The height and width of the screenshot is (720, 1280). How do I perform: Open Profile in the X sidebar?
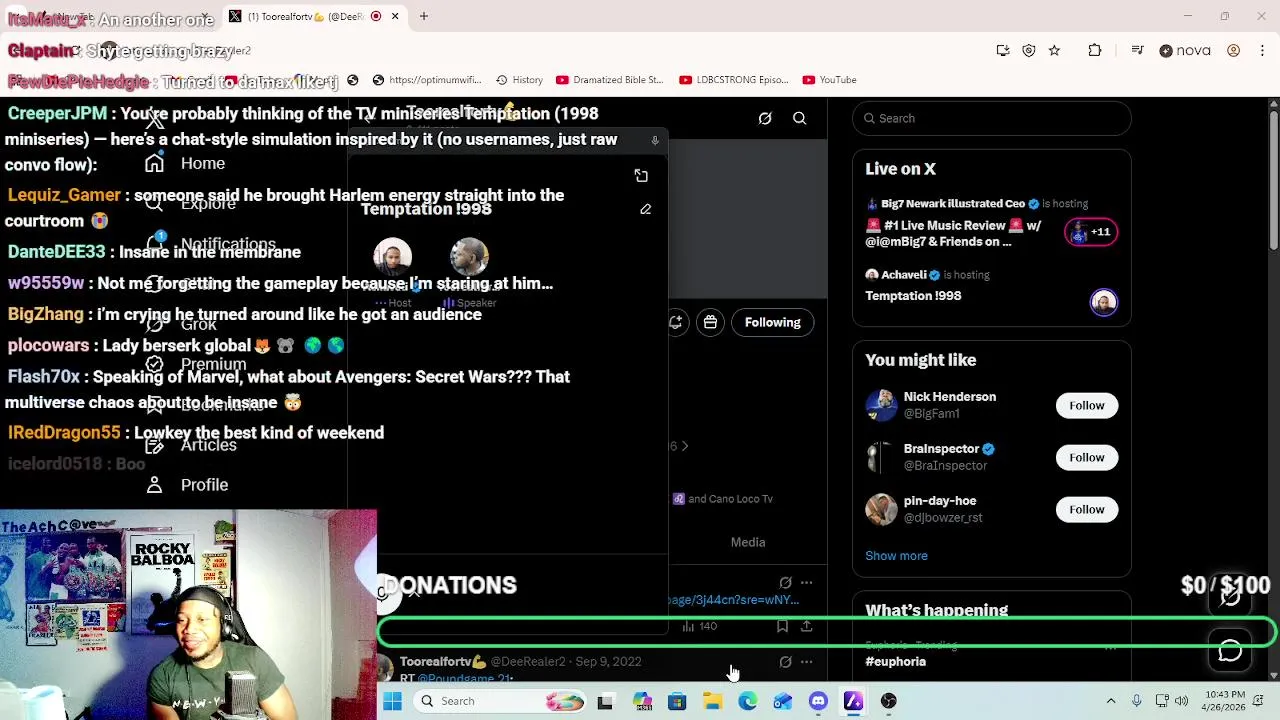click(x=186, y=485)
